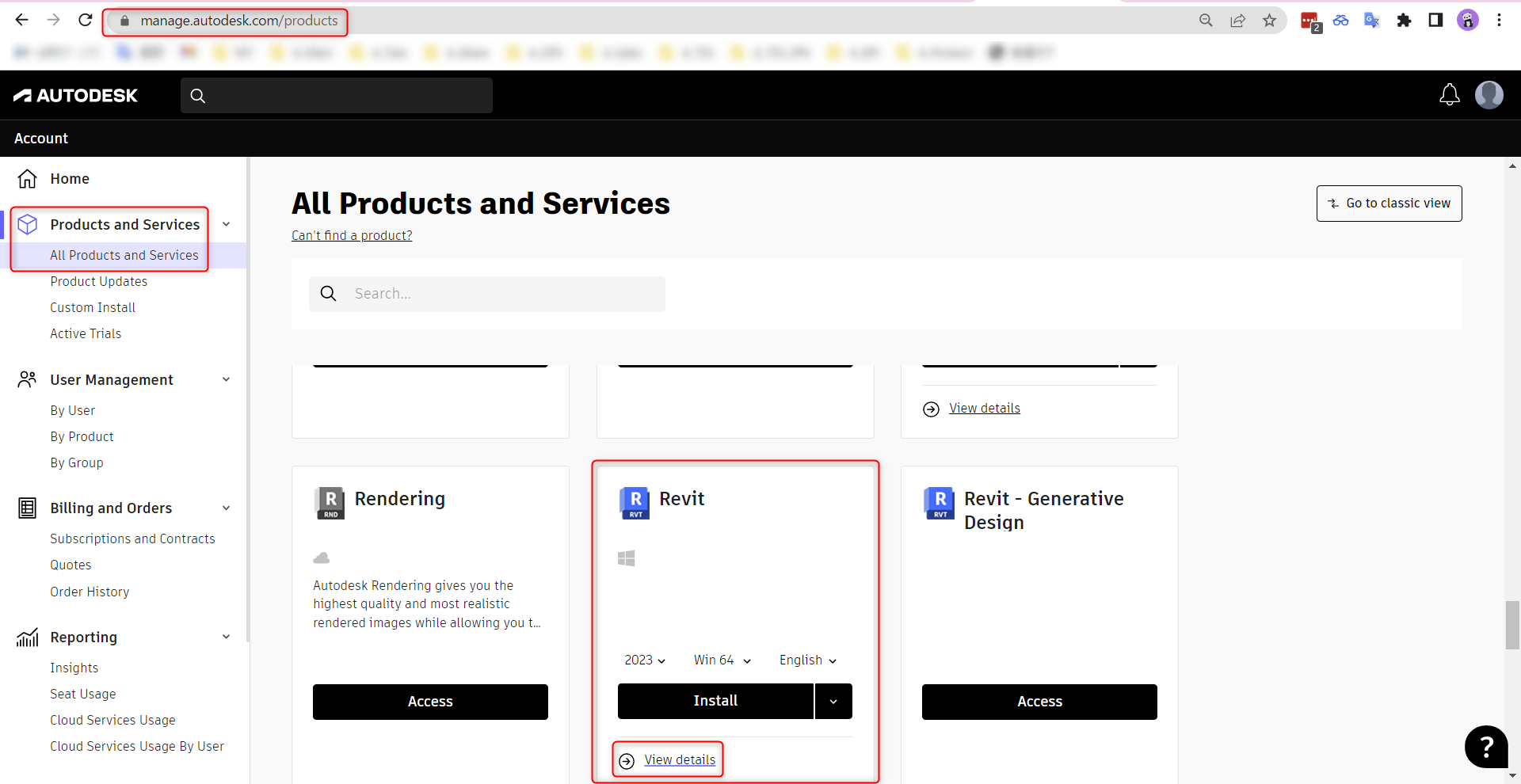Click the Google Translate extension icon
1521x784 pixels.
[x=1372, y=21]
